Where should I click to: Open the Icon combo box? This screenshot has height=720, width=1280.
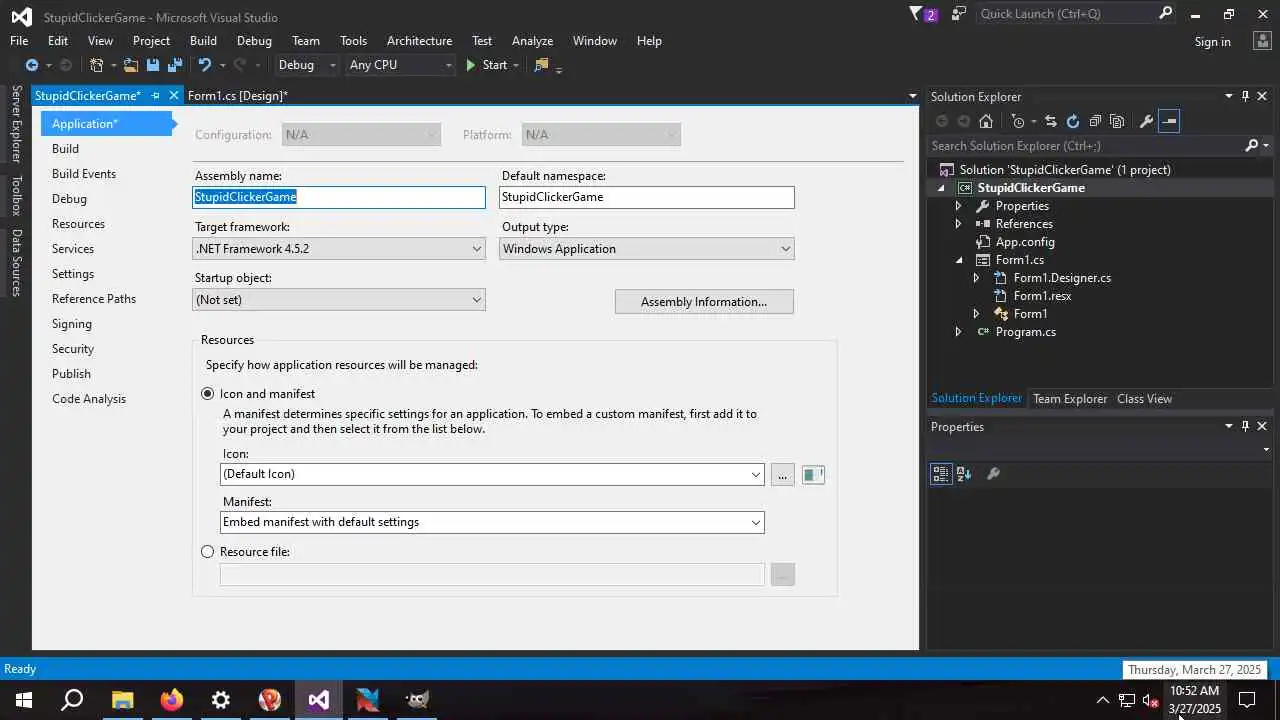point(492,474)
